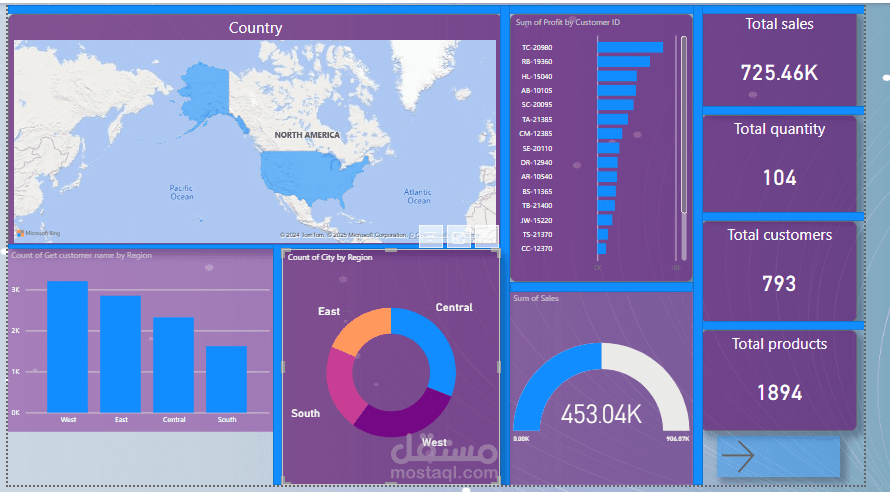Image resolution: width=890 pixels, height=492 pixels.
Task: Click the scrollbar of the Profit by Customer chart
Action: click(684, 125)
